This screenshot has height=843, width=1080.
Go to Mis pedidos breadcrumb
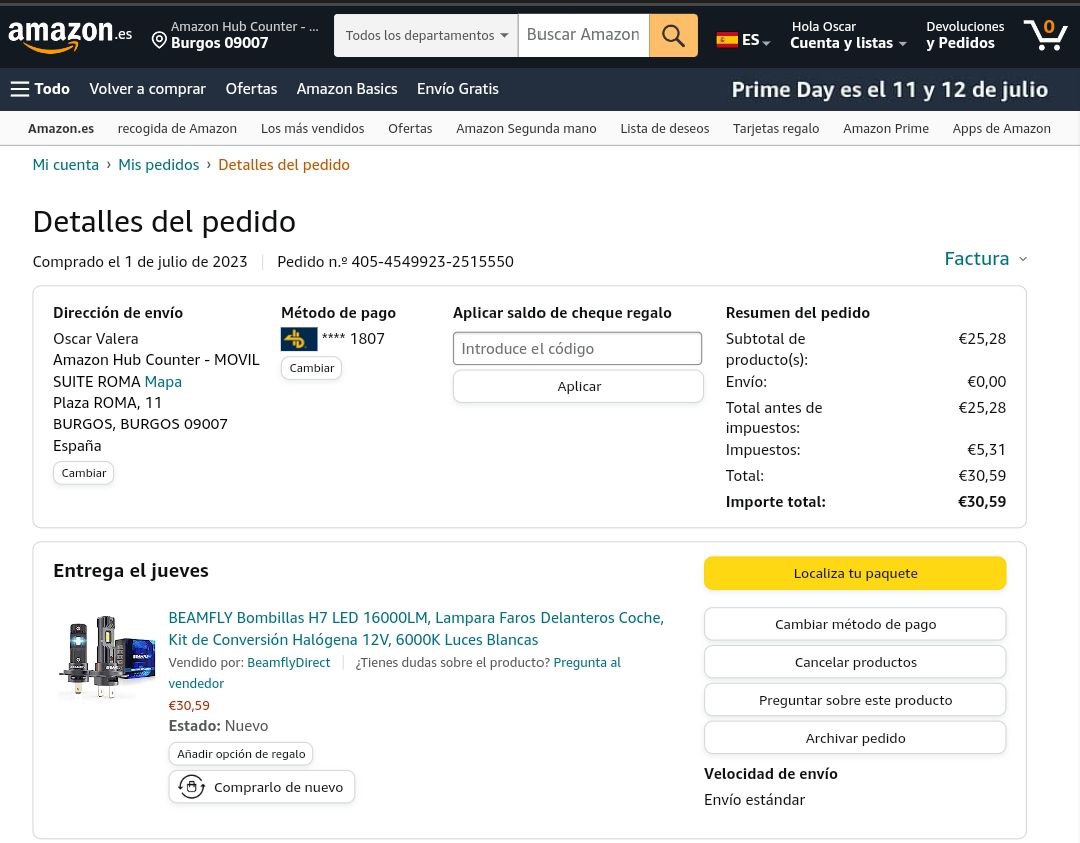click(x=158, y=165)
